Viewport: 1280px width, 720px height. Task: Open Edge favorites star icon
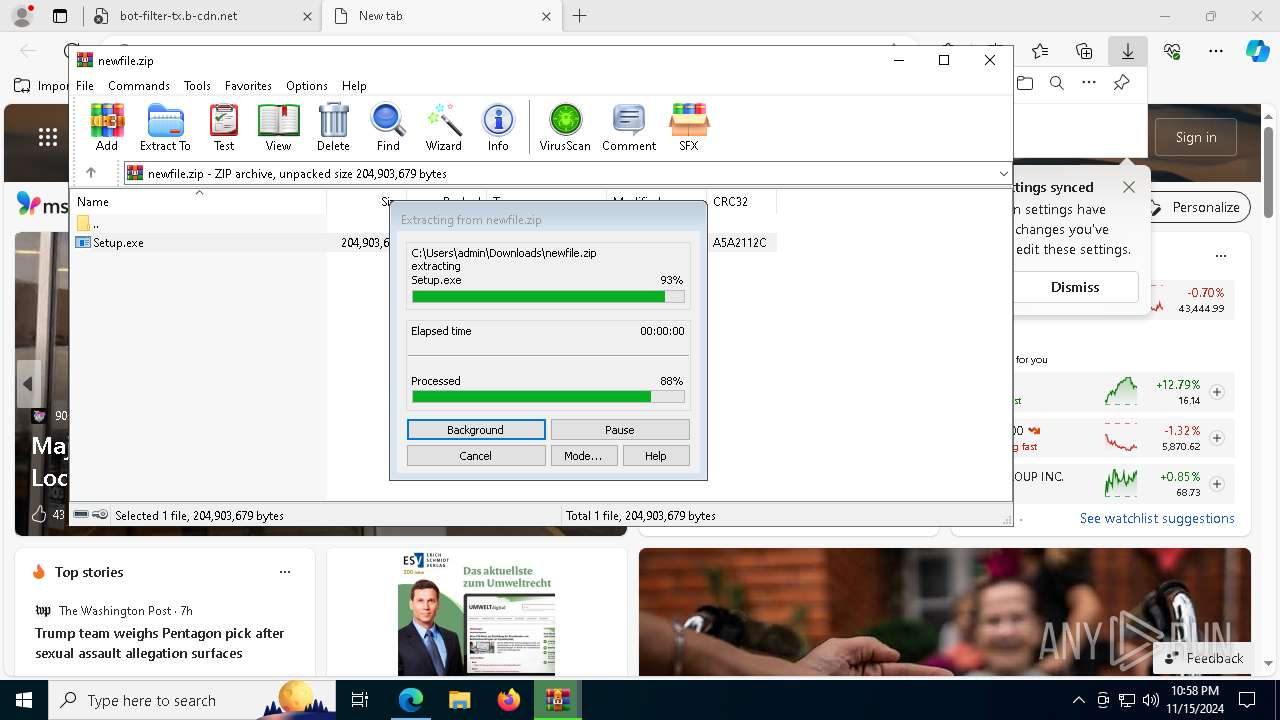[x=1040, y=51]
